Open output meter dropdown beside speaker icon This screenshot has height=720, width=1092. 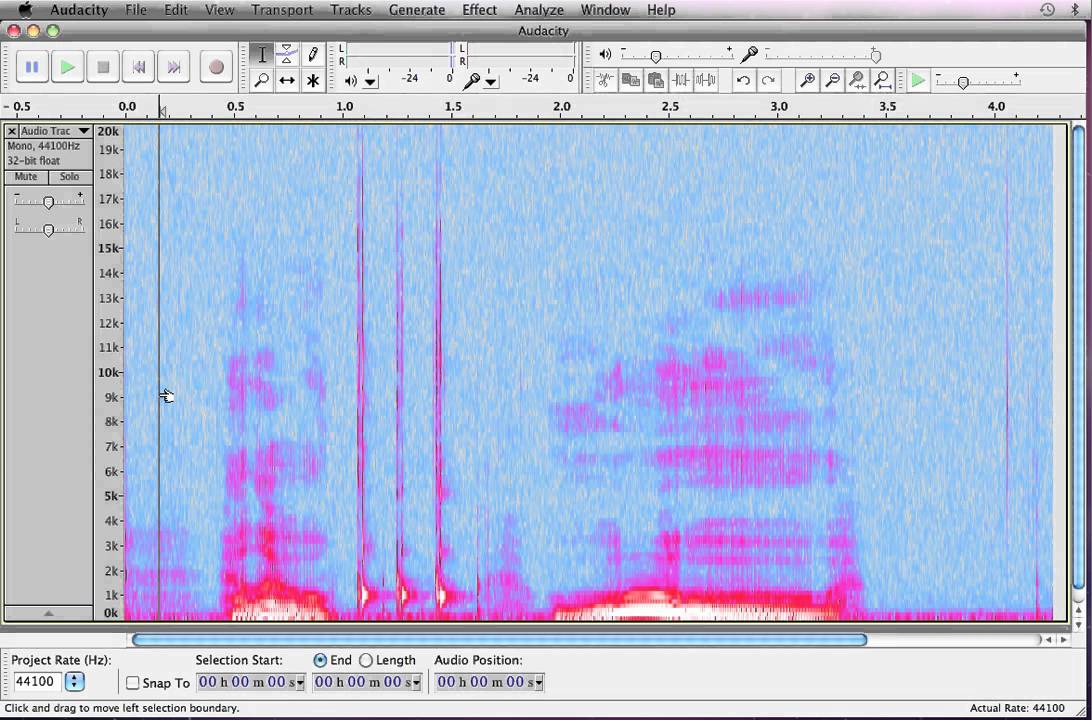[x=371, y=82]
